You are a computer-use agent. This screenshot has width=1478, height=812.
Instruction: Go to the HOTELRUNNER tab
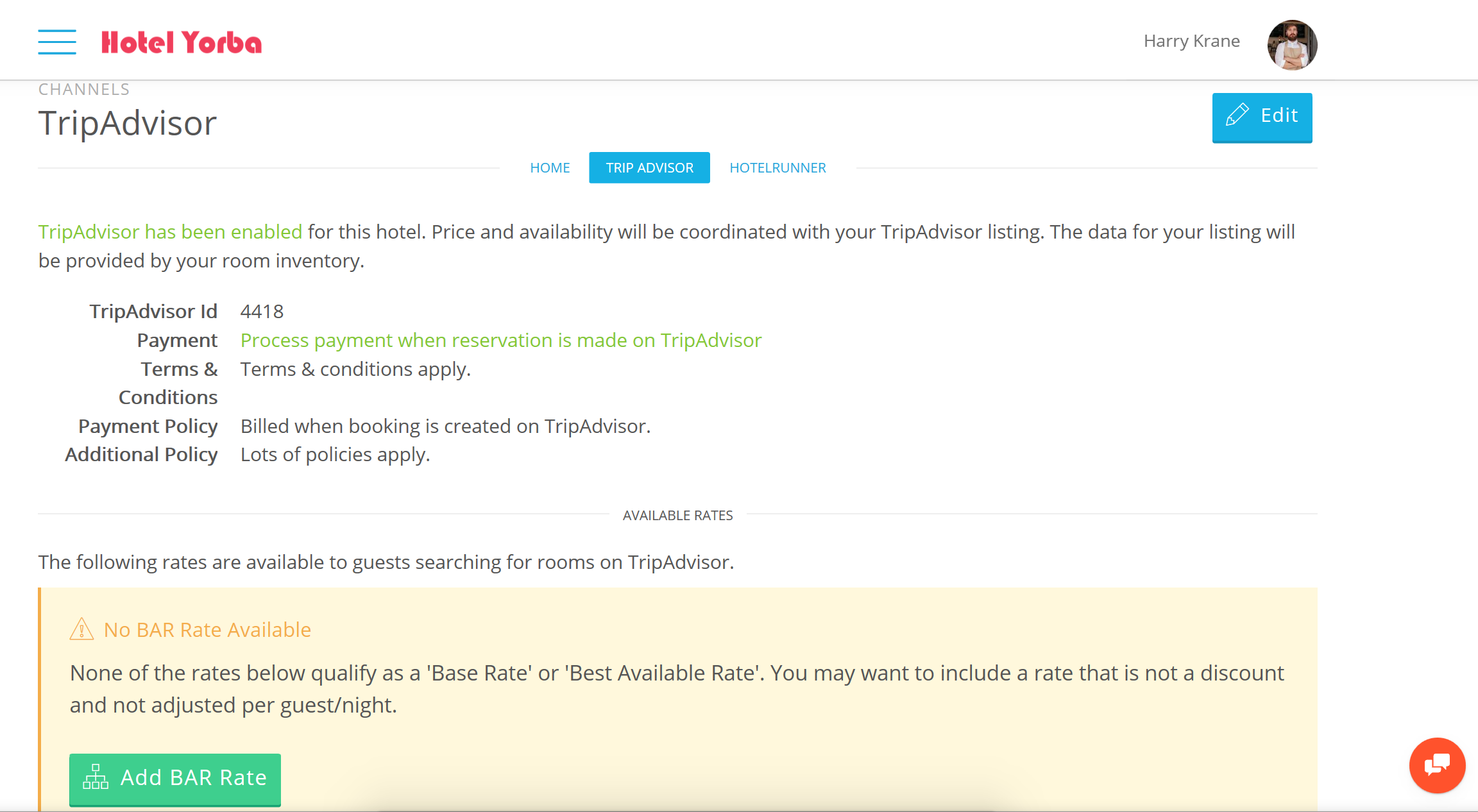777,168
